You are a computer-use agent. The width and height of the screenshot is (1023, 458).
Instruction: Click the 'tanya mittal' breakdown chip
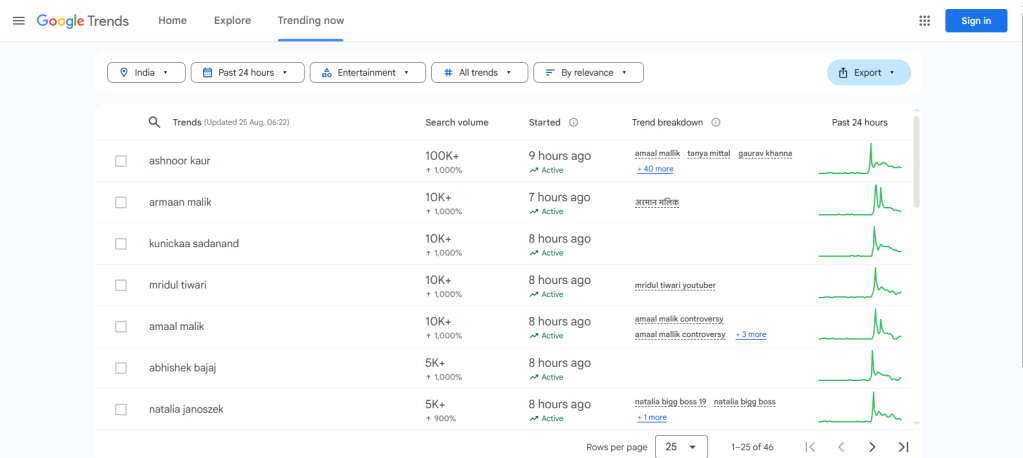709,154
